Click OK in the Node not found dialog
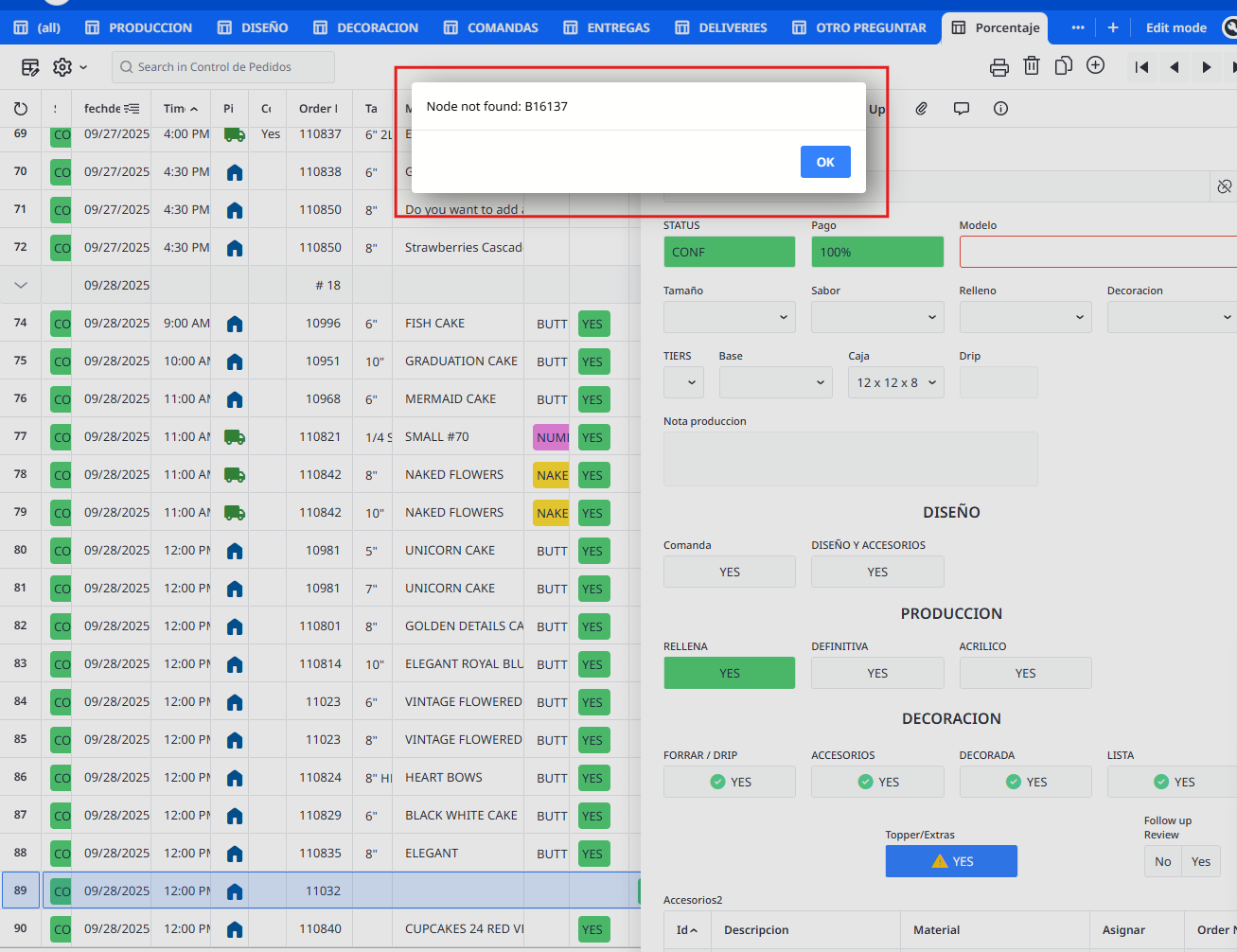The width and height of the screenshot is (1237, 952). pyautogui.click(x=824, y=162)
